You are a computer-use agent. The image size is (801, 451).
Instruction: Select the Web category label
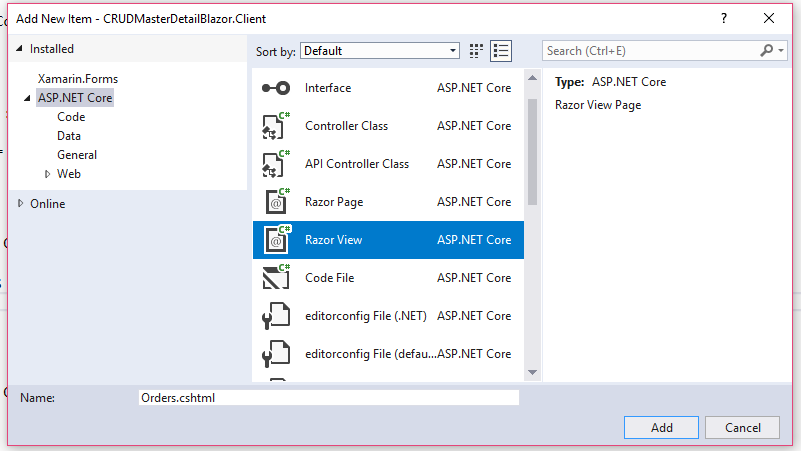point(69,174)
